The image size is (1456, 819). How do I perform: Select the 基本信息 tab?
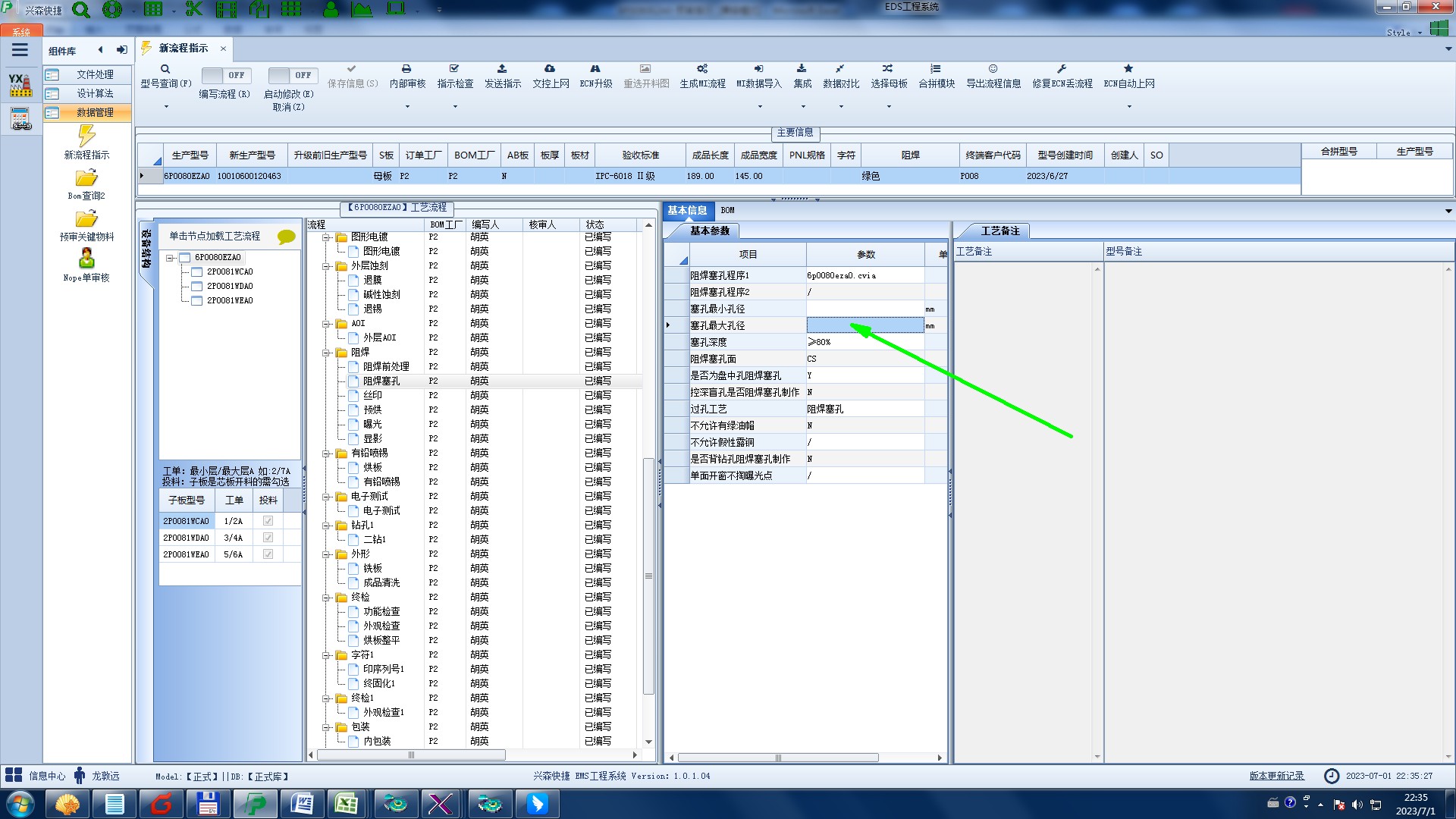pyautogui.click(x=687, y=211)
